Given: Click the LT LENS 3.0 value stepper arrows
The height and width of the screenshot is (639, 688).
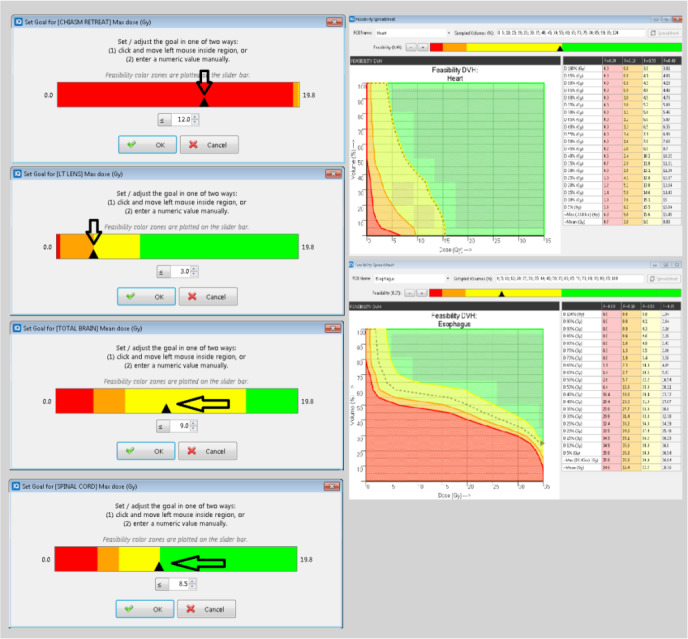Looking at the screenshot, I should pos(194,272).
